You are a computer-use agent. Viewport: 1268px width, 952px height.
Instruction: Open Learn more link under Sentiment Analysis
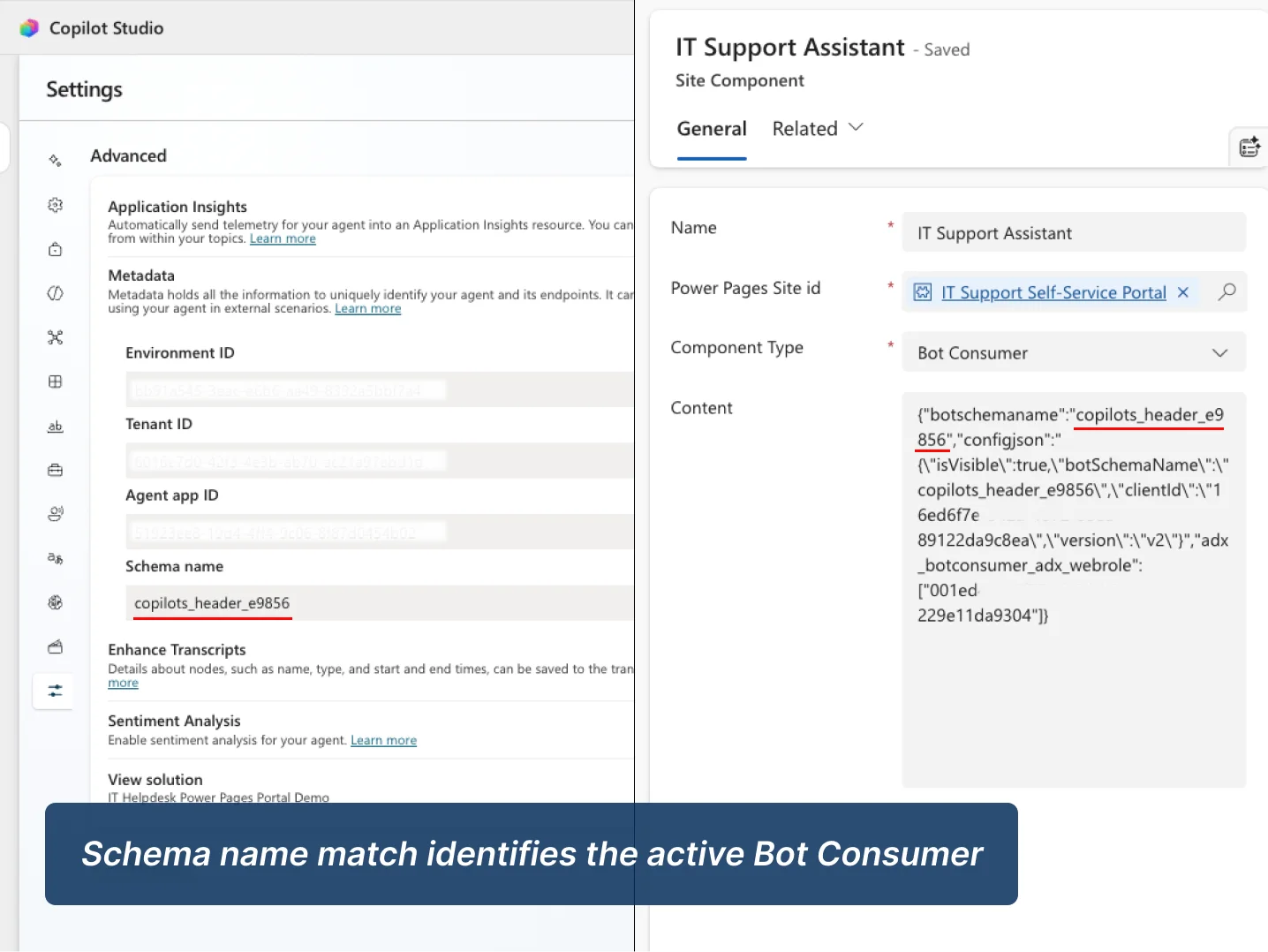pyautogui.click(x=383, y=740)
